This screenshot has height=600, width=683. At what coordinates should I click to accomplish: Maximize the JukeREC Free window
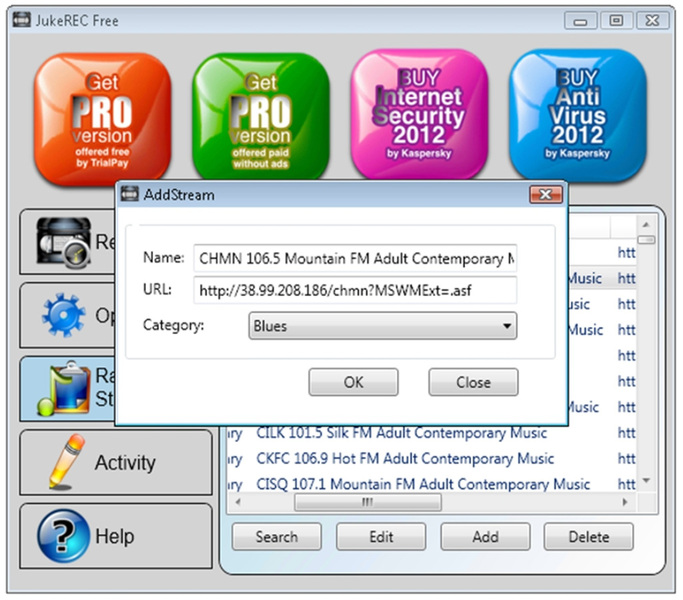coord(616,20)
